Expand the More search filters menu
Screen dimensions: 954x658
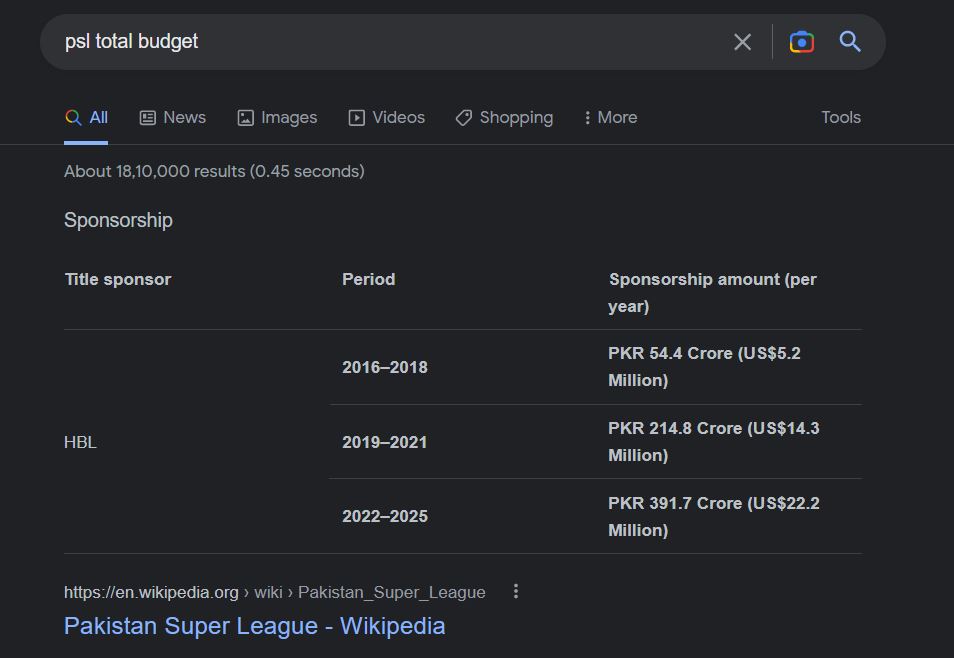coord(610,117)
